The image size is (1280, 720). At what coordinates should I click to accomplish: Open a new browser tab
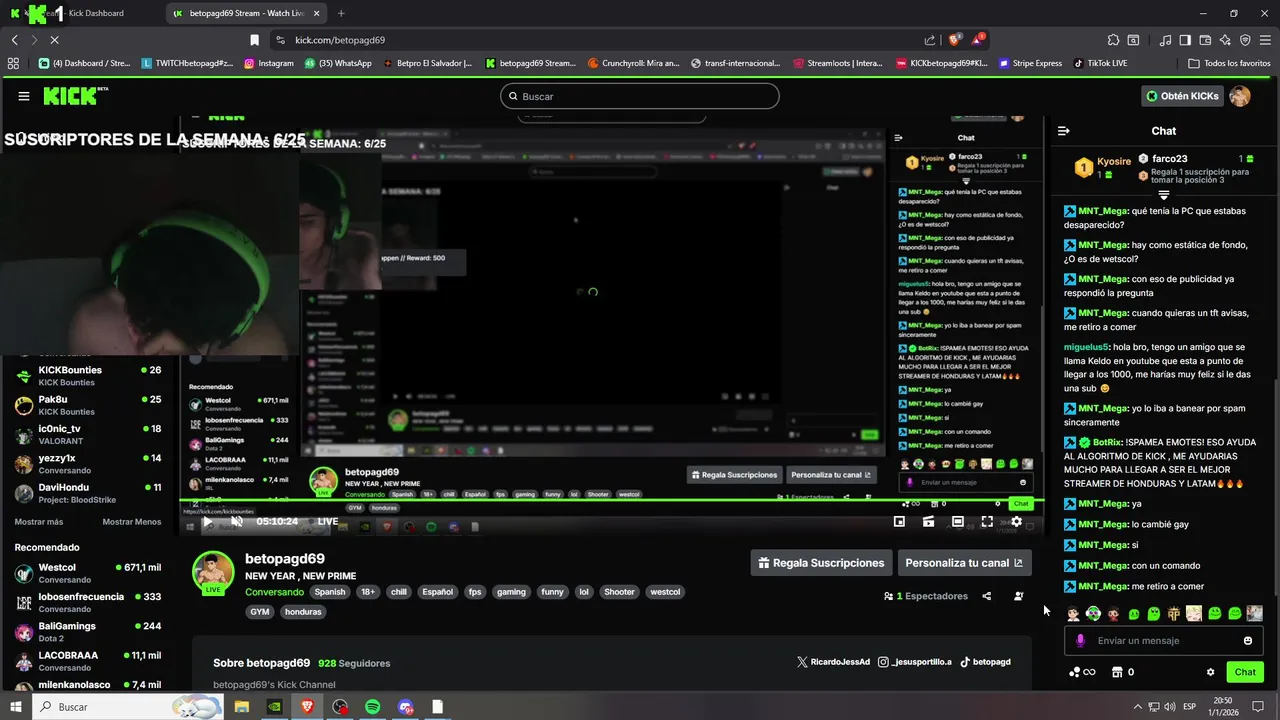pyautogui.click(x=341, y=13)
